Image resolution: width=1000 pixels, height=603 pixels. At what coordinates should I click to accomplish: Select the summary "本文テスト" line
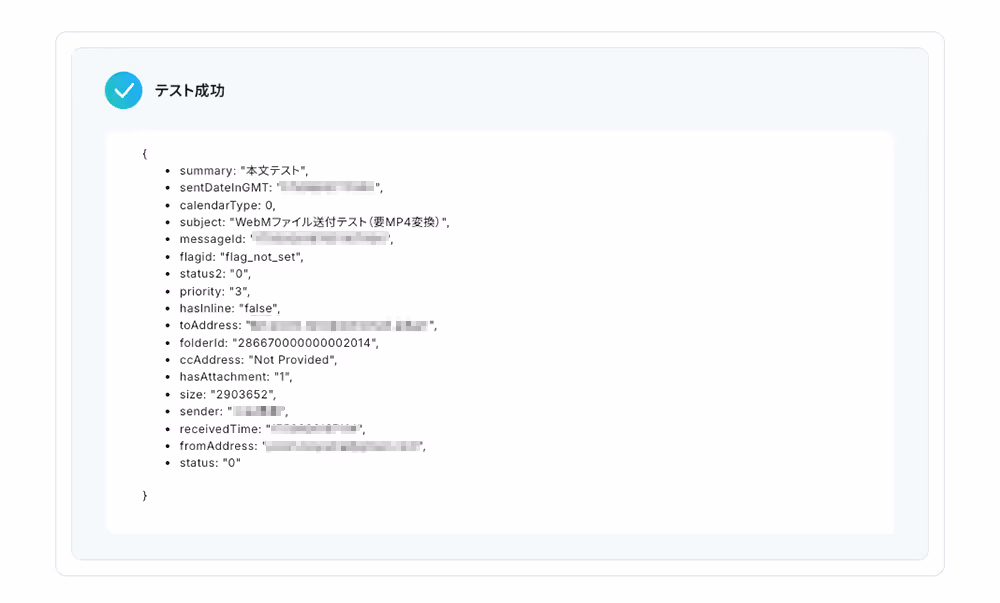tap(244, 171)
